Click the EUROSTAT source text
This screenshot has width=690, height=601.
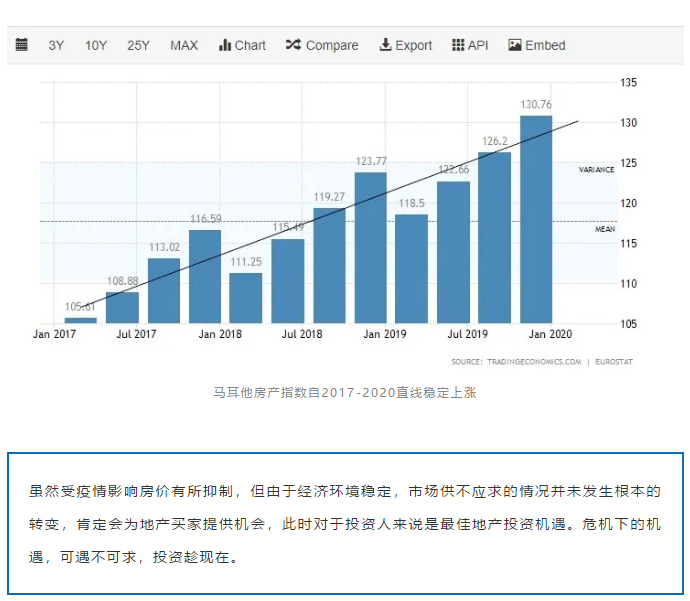point(614,362)
